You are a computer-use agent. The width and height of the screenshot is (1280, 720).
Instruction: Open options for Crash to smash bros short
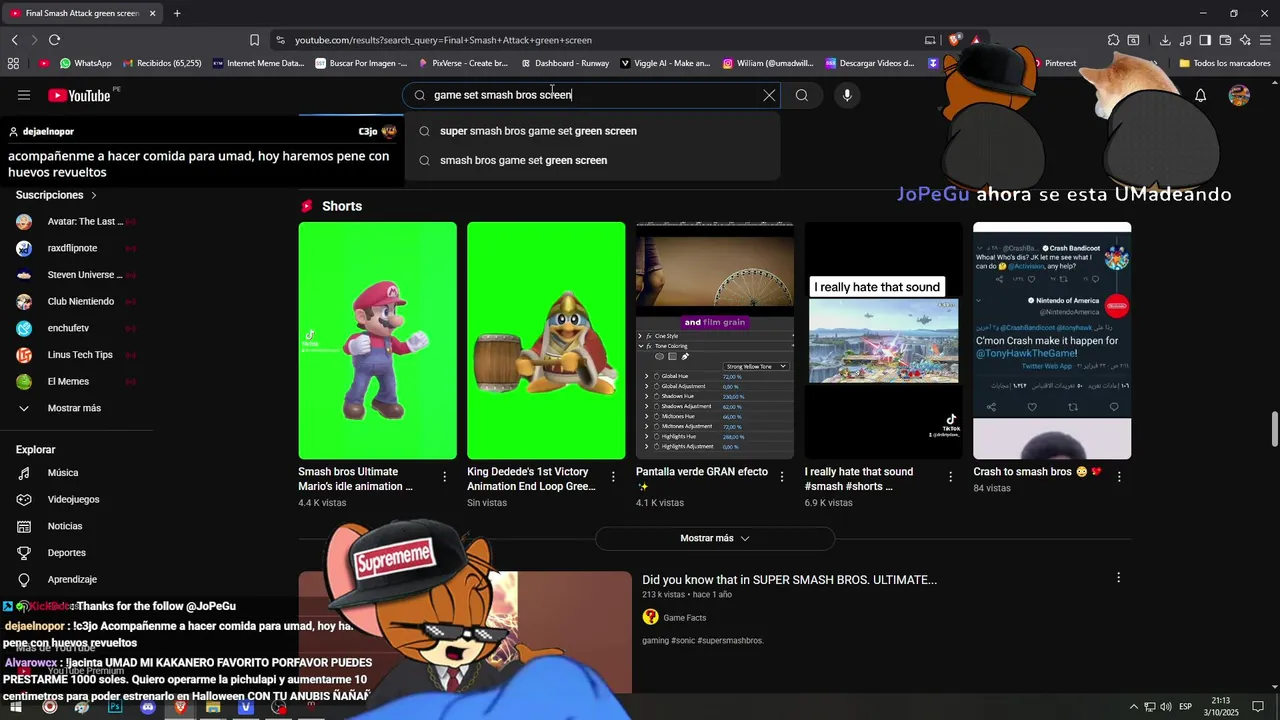tap(1119, 477)
